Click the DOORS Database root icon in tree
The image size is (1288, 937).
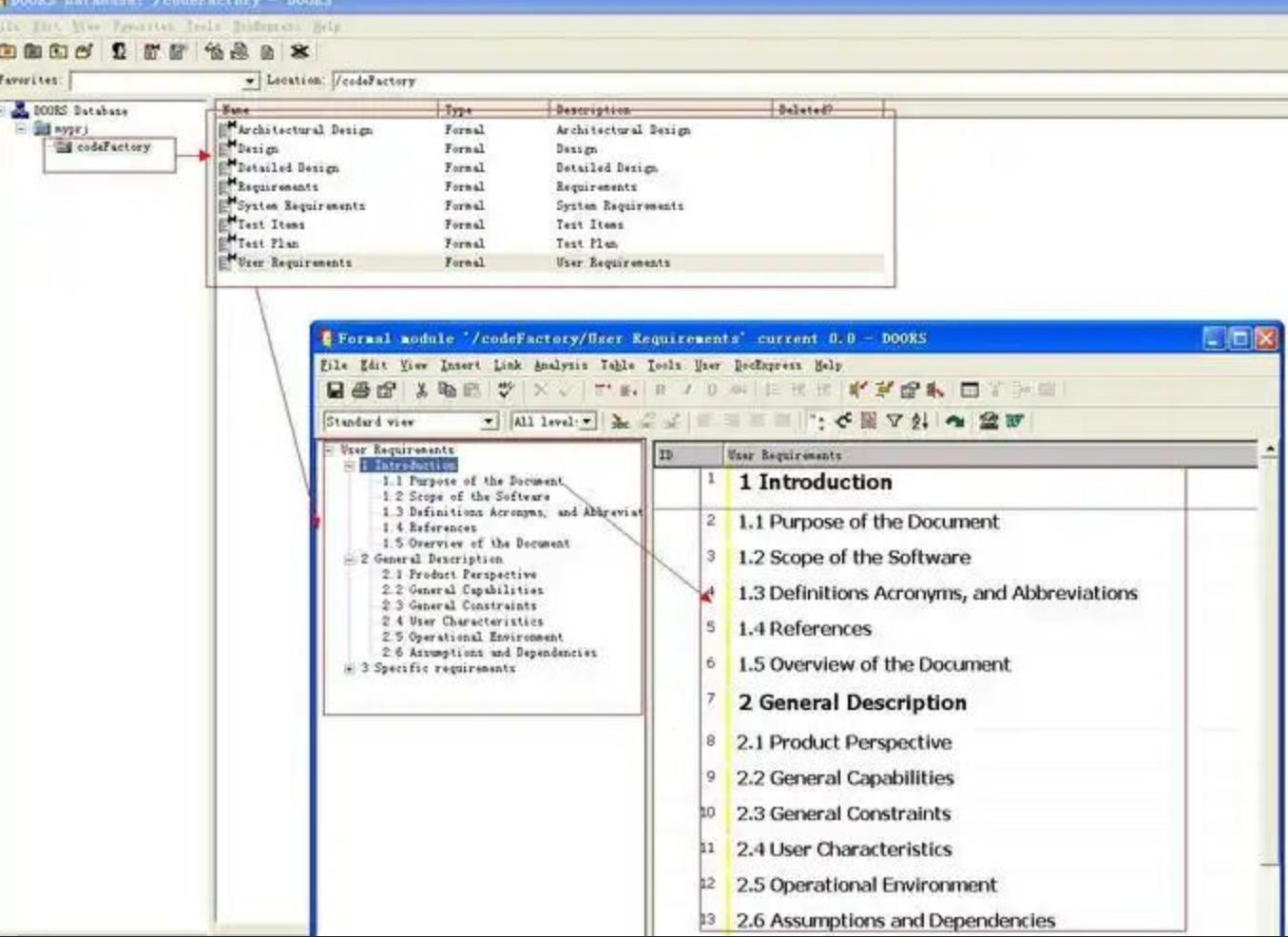(19, 110)
